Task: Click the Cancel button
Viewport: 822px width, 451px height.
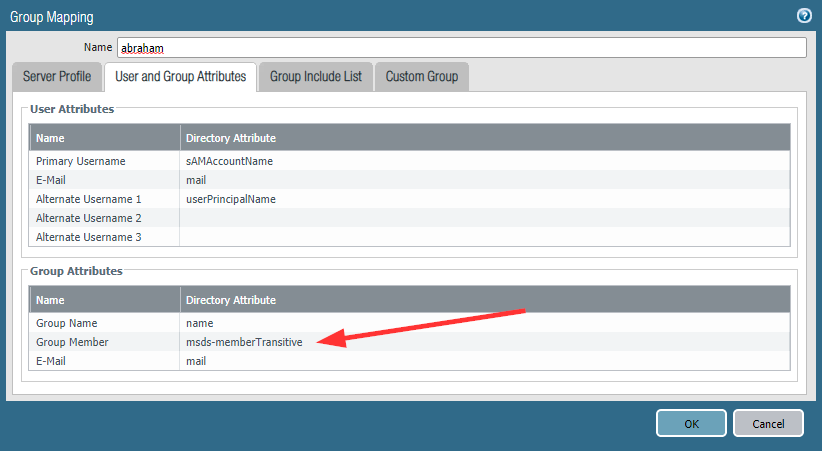Action: click(x=767, y=423)
